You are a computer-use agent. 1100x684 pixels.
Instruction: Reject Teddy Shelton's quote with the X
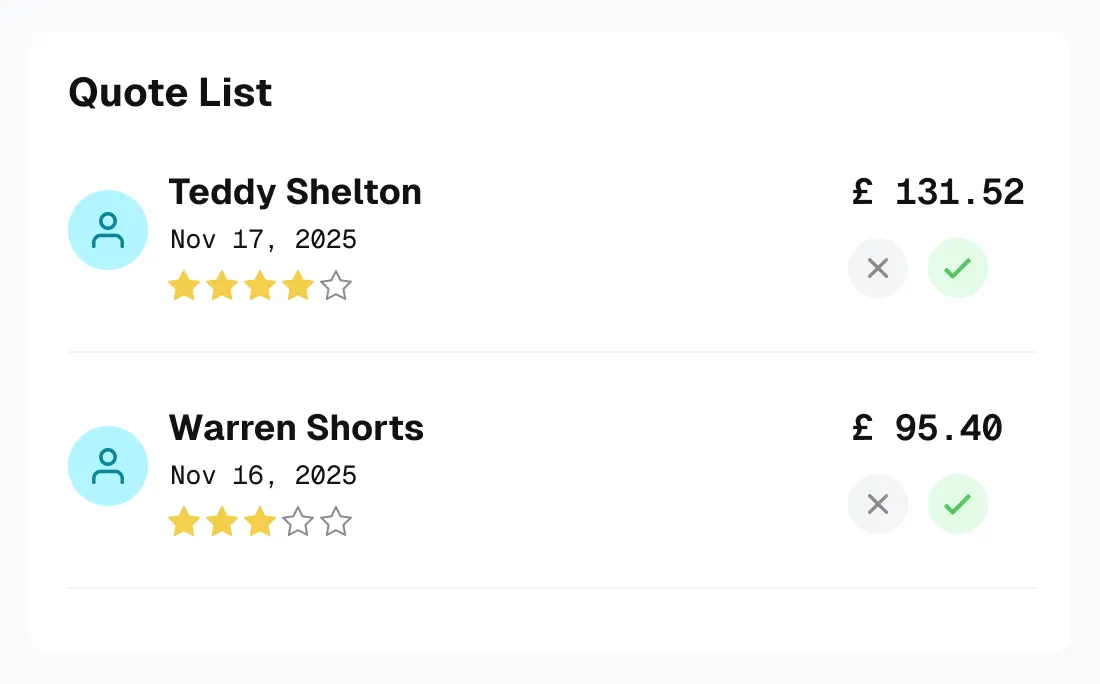(x=878, y=268)
